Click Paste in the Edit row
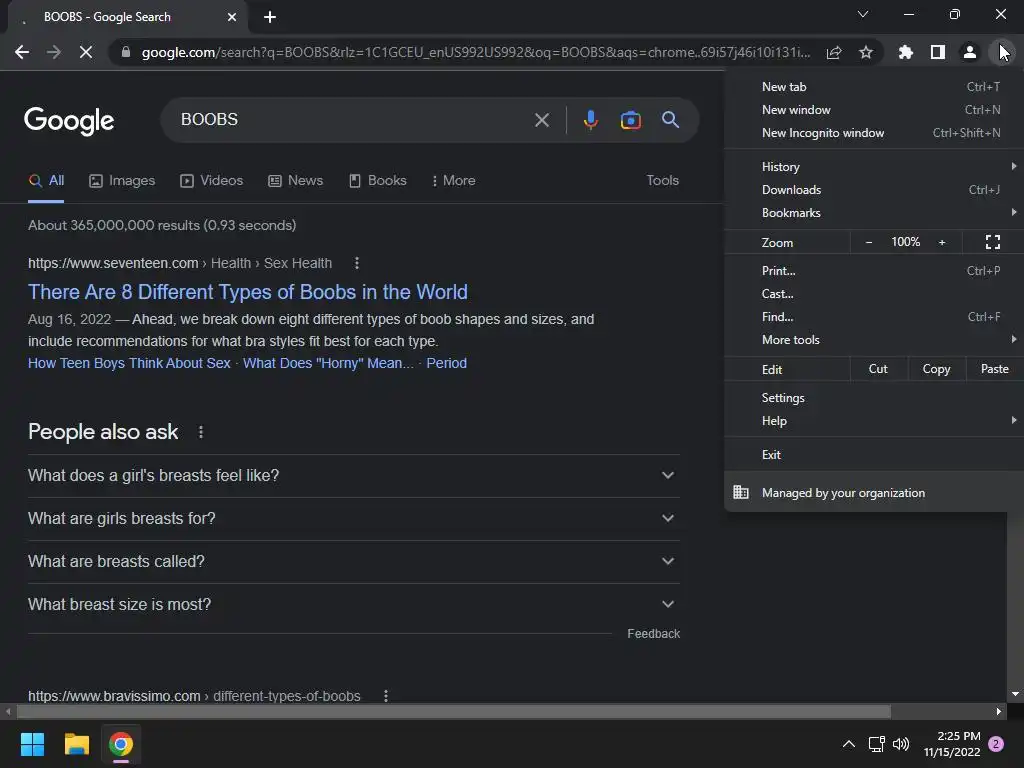 click(x=995, y=369)
